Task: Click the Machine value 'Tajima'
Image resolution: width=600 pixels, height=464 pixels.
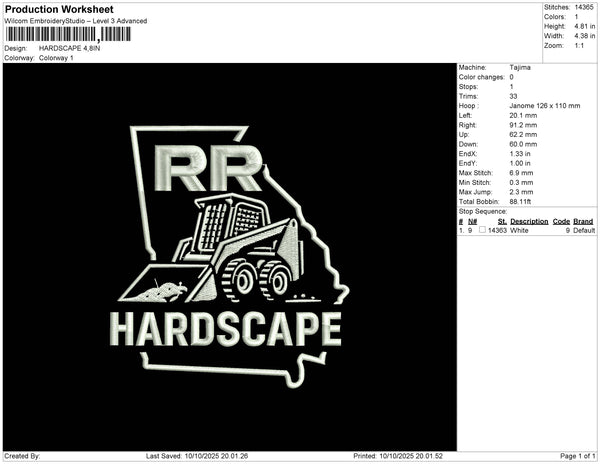Action: click(520, 67)
